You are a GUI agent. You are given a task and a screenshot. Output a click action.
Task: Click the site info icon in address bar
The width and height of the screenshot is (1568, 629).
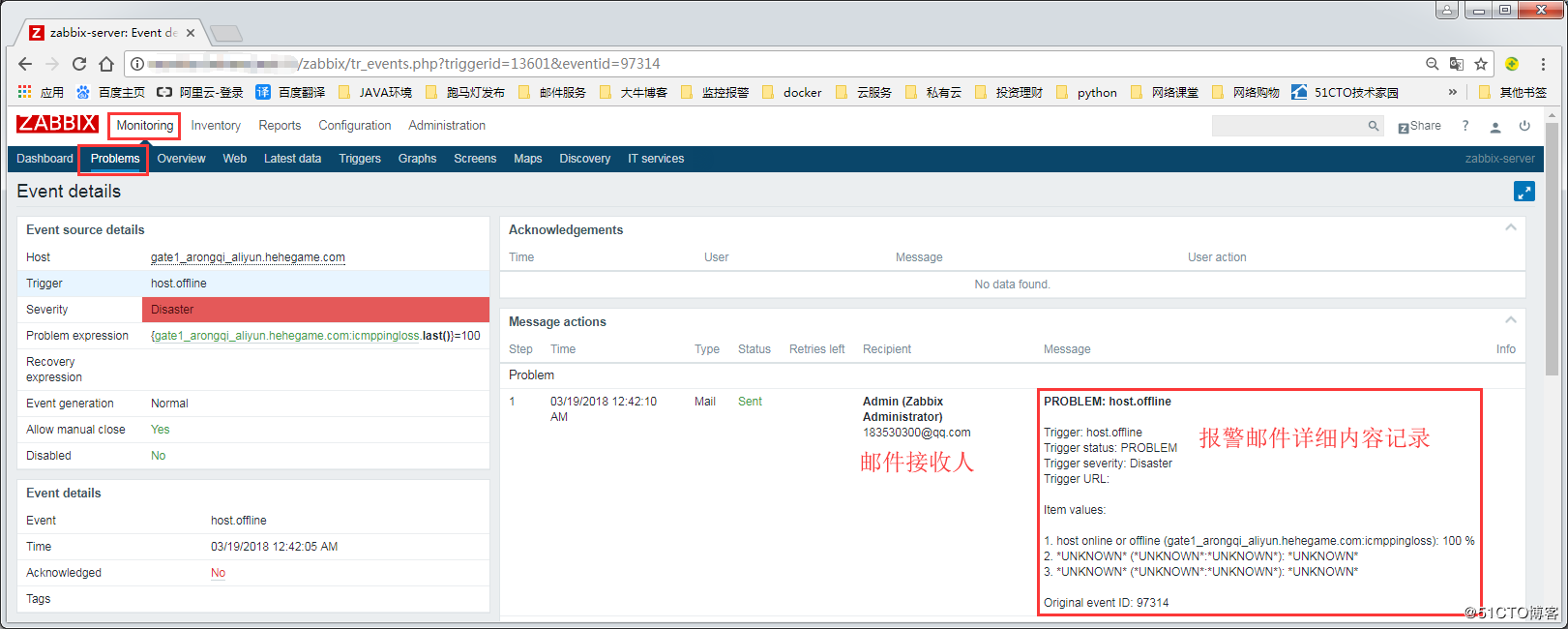pyautogui.click(x=137, y=64)
